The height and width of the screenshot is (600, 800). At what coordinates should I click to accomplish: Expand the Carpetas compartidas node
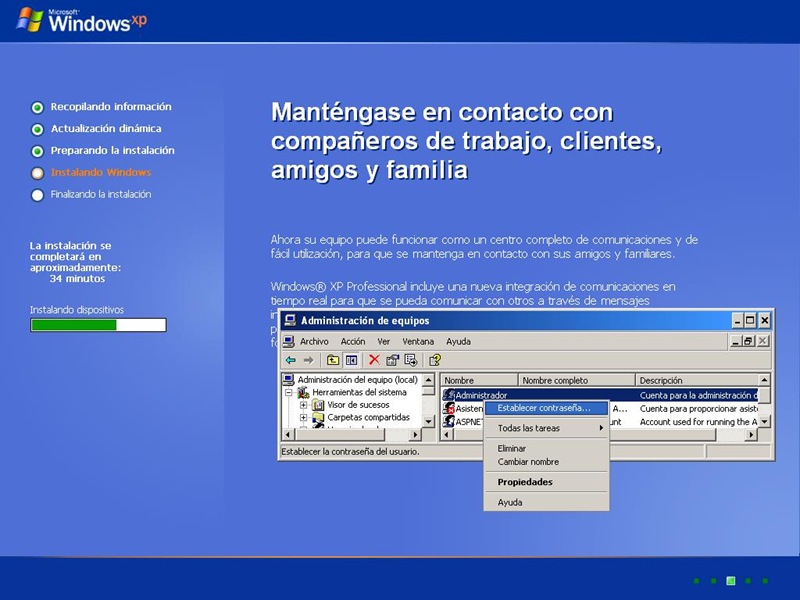304,417
